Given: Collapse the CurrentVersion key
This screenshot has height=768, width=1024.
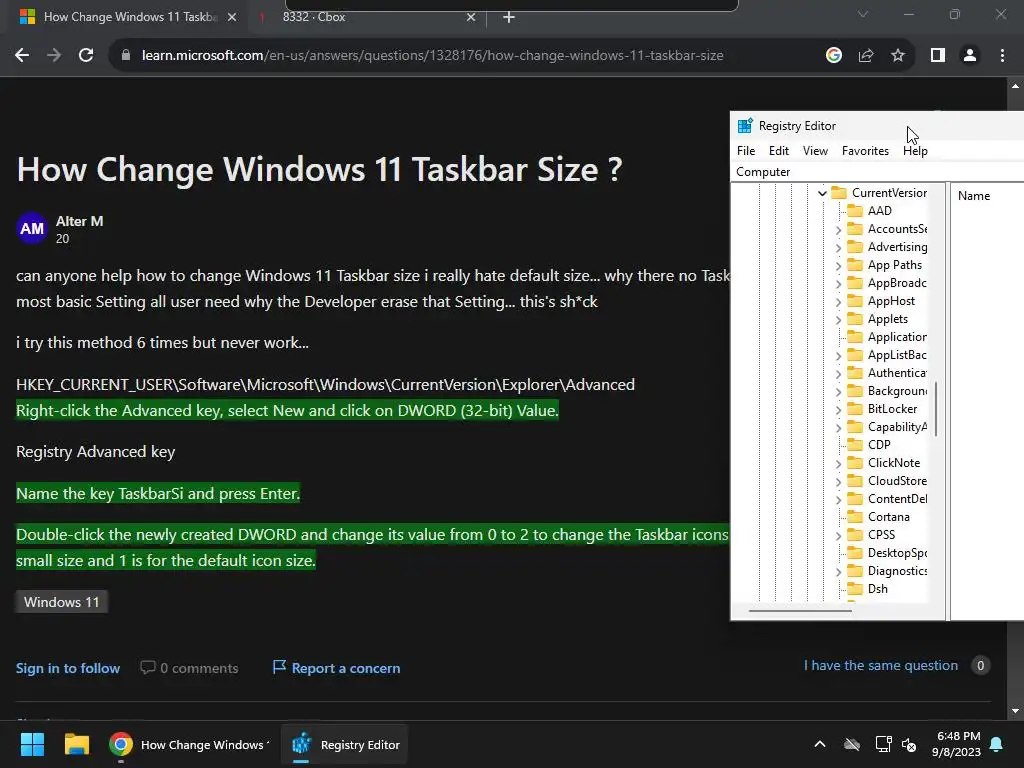Looking at the screenshot, I should coord(822,193).
